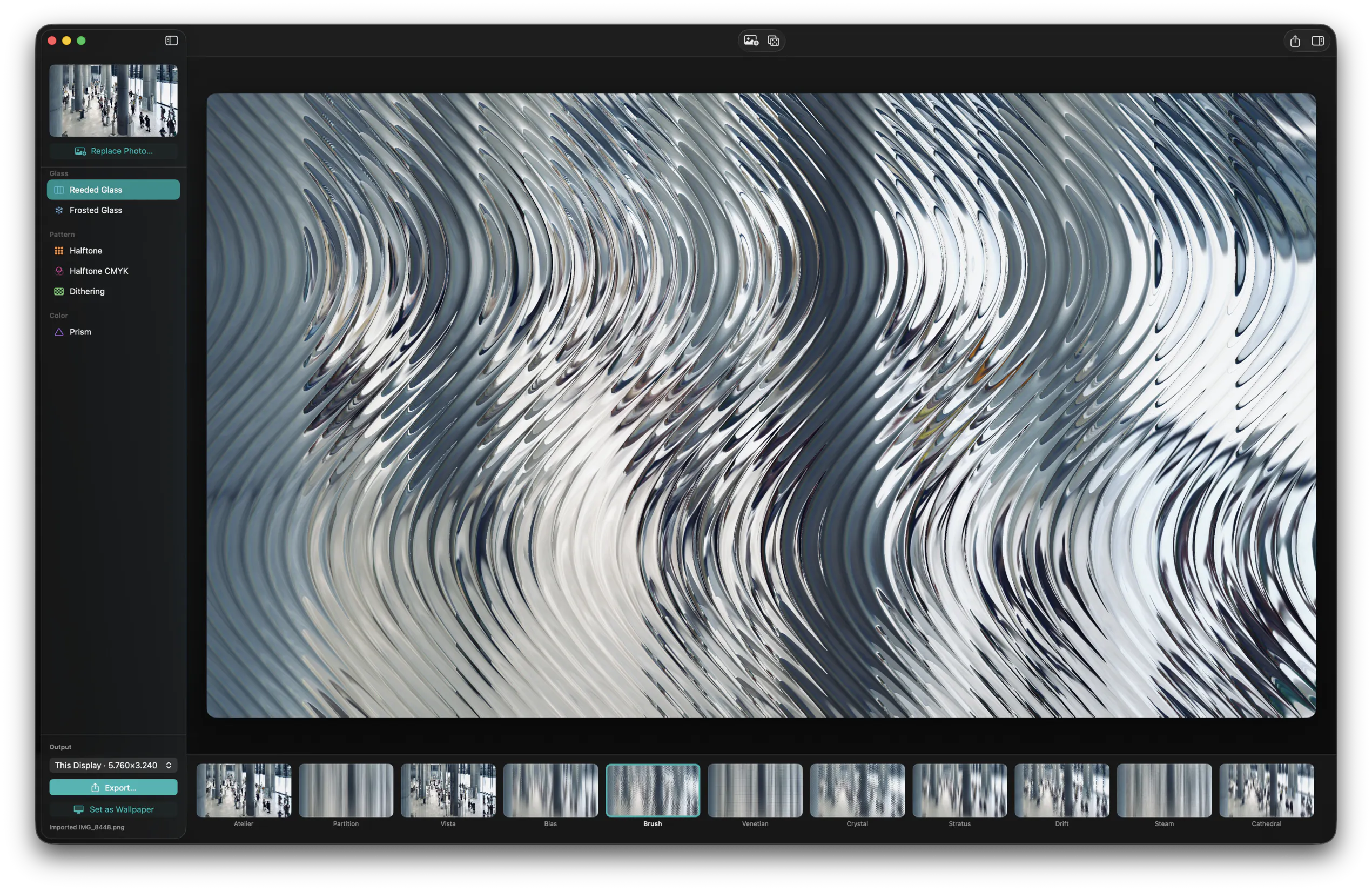Select the Partition preset thumbnail

coord(346,790)
